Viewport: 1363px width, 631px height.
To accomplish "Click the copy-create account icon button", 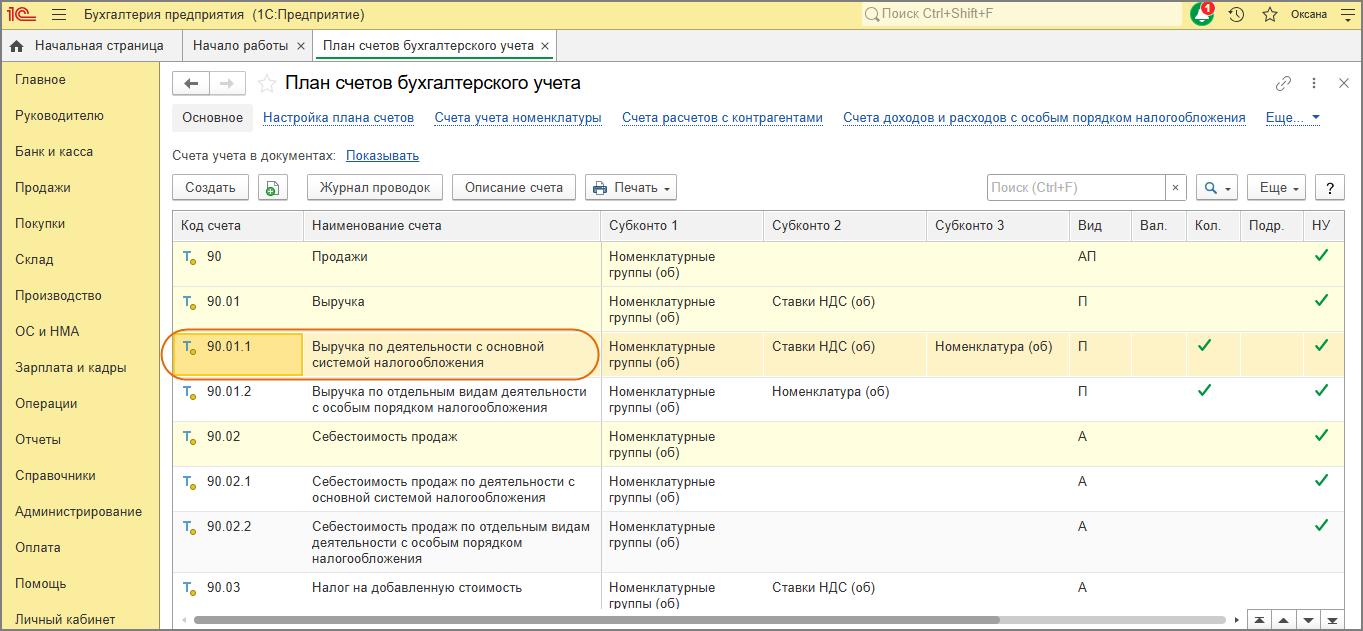I will point(273,188).
